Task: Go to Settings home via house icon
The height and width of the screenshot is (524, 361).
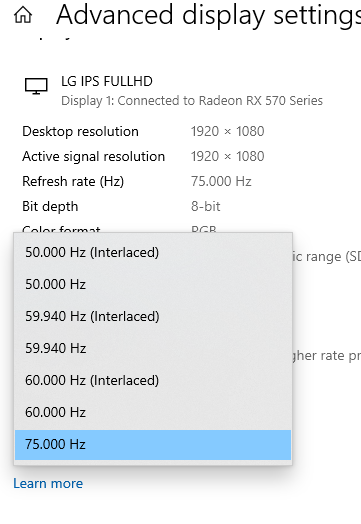Action: point(23,15)
